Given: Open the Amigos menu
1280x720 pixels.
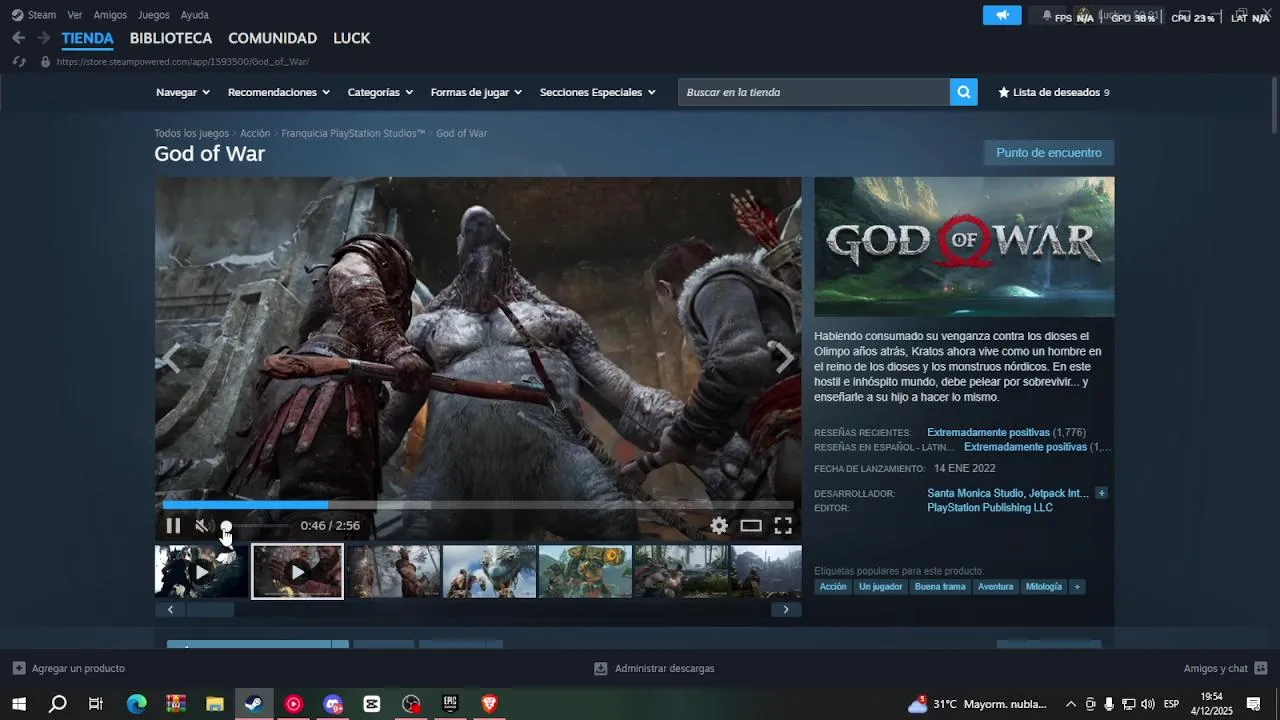Looking at the screenshot, I should click(110, 15).
